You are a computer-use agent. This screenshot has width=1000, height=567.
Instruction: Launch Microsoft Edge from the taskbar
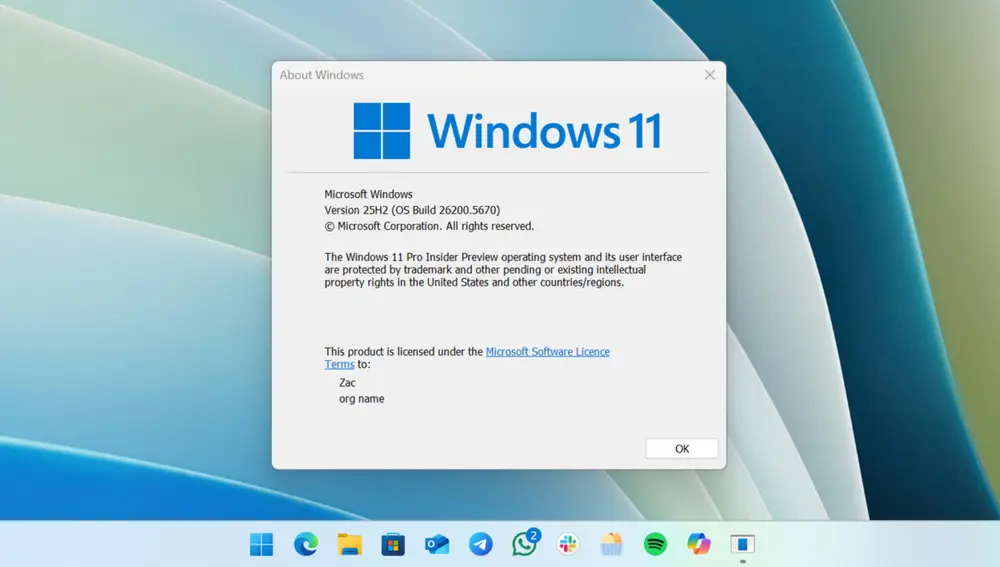305,544
